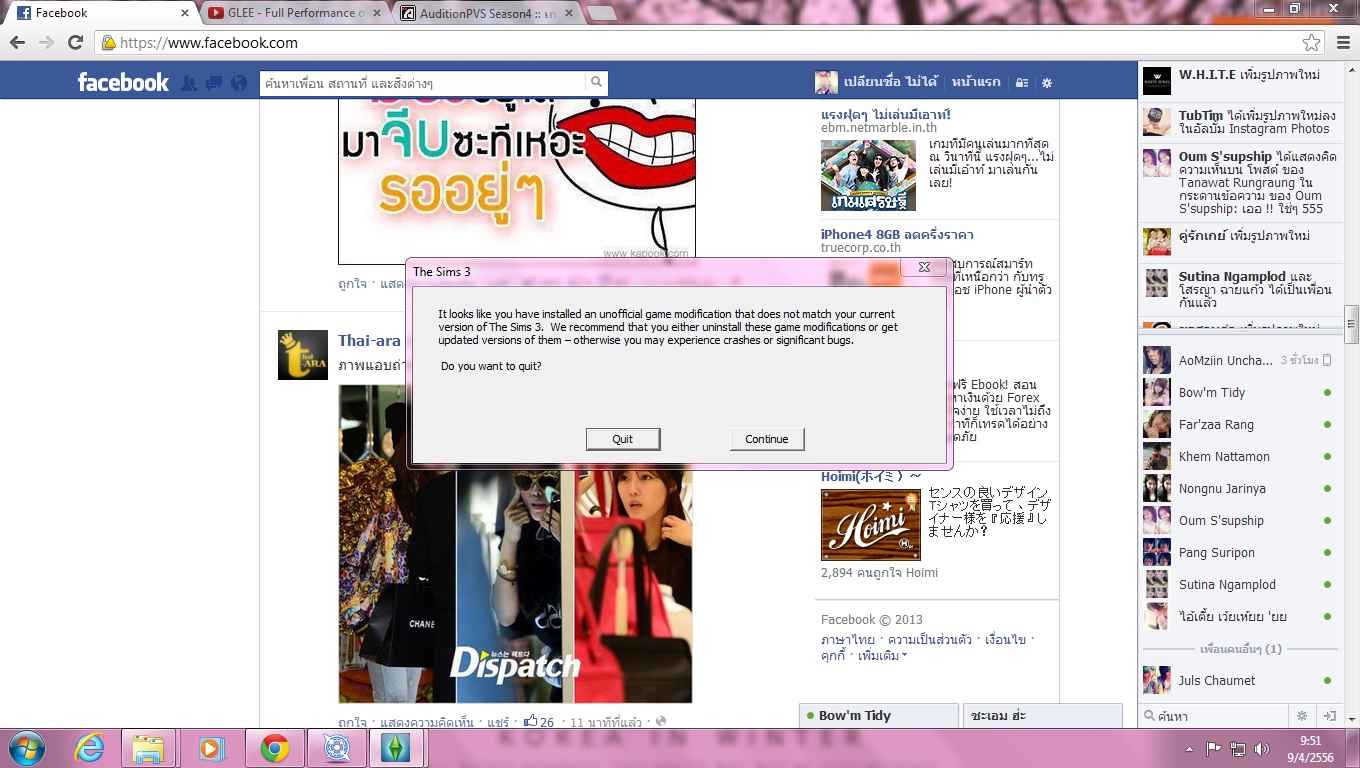Click the magnifier icon in Facebook search box

pyautogui.click(x=596, y=83)
